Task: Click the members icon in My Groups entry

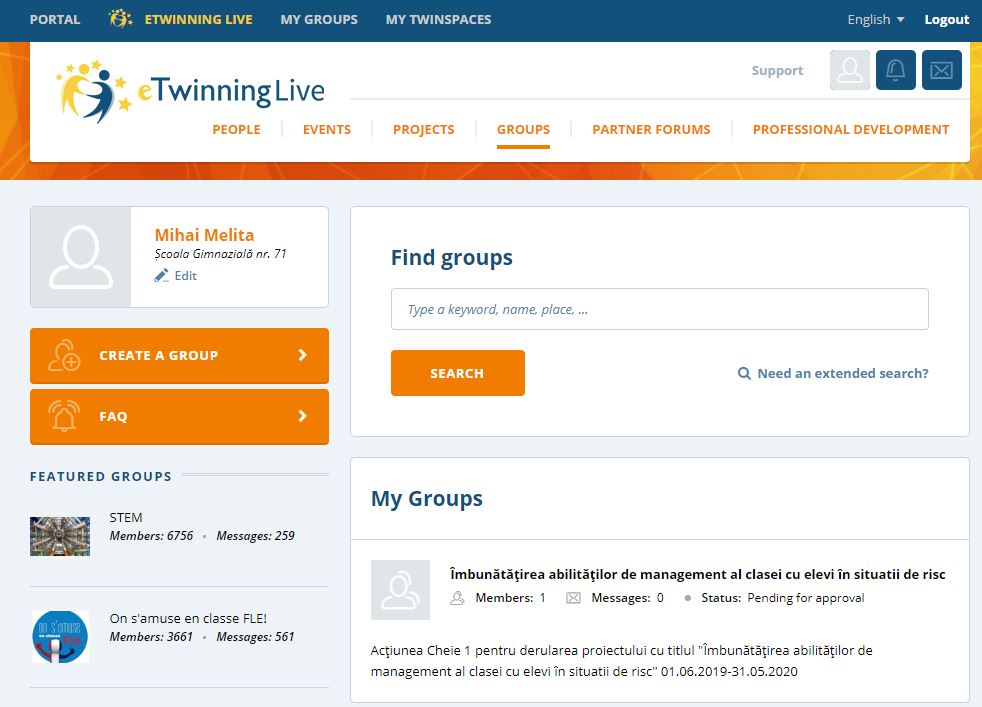Action: point(458,598)
